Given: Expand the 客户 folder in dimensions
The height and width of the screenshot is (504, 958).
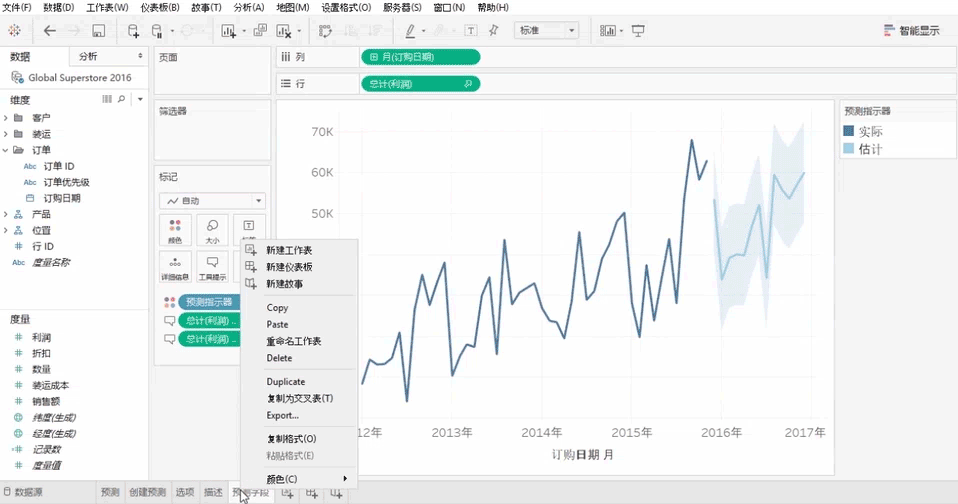Looking at the screenshot, I should 7,118.
